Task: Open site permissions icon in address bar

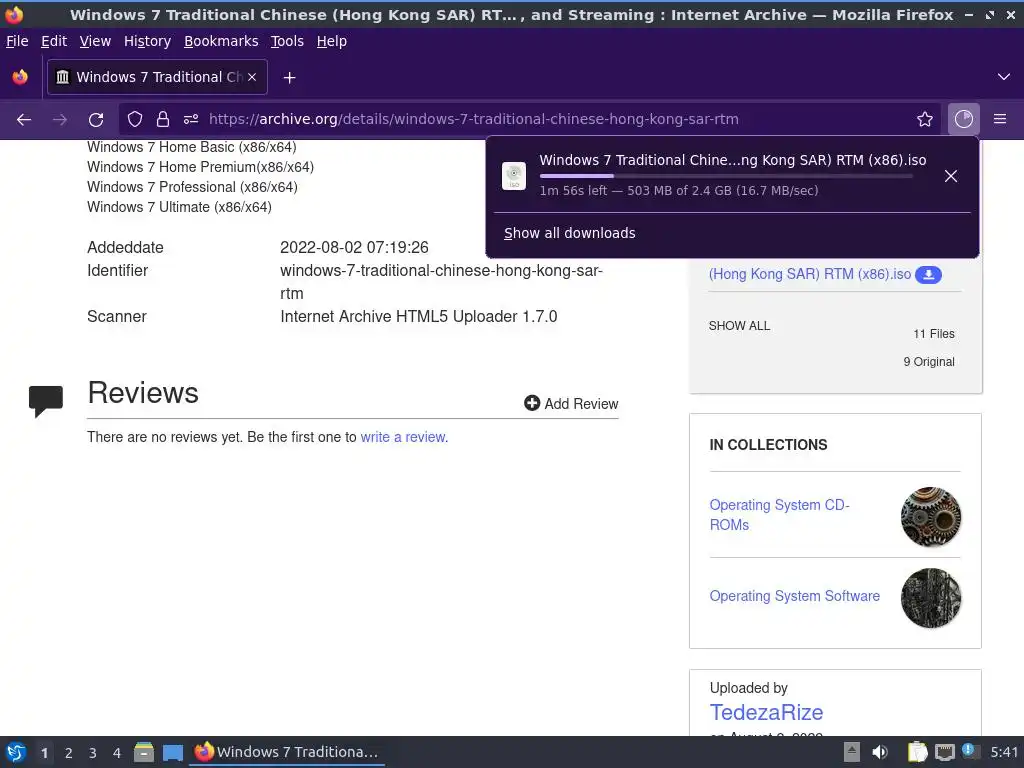Action: tap(191, 119)
